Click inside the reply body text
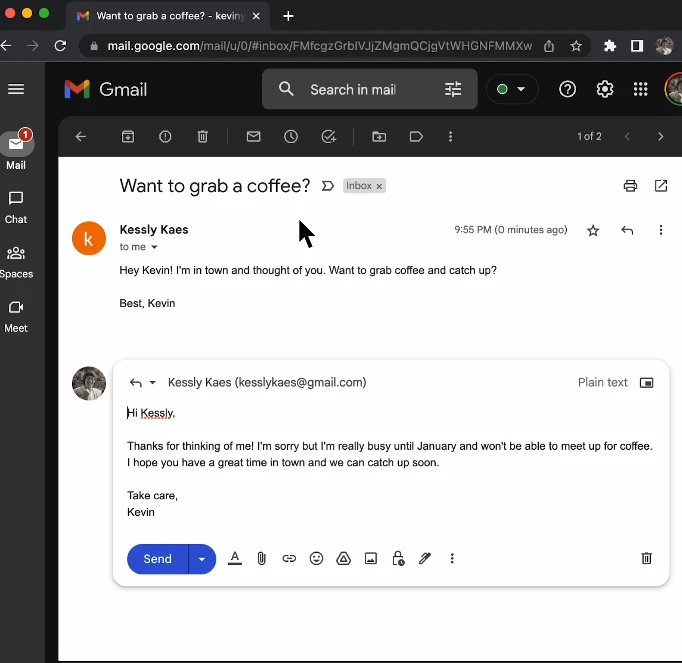The image size is (682, 663). coord(390,462)
